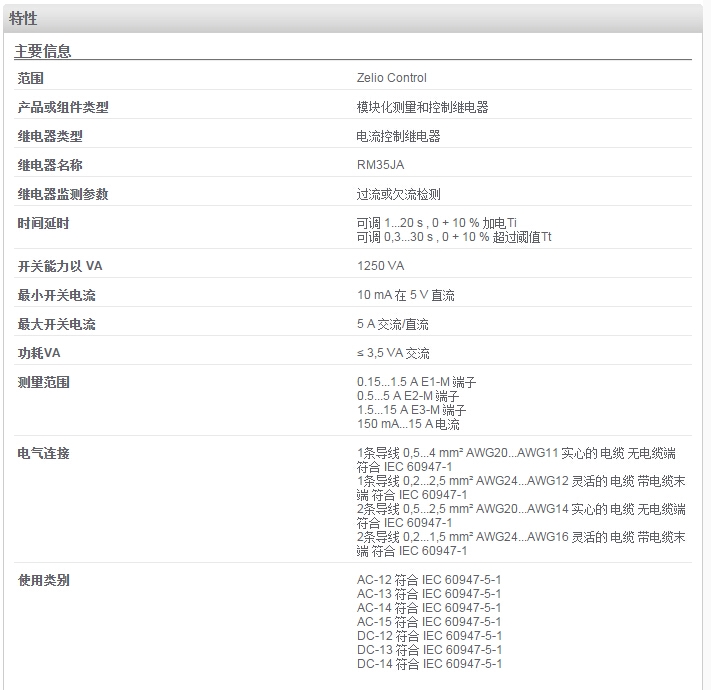Screen dimensions: 711x690
Task: Select the 1.5...15 A E3-M 端子 line
Action: coord(411,410)
